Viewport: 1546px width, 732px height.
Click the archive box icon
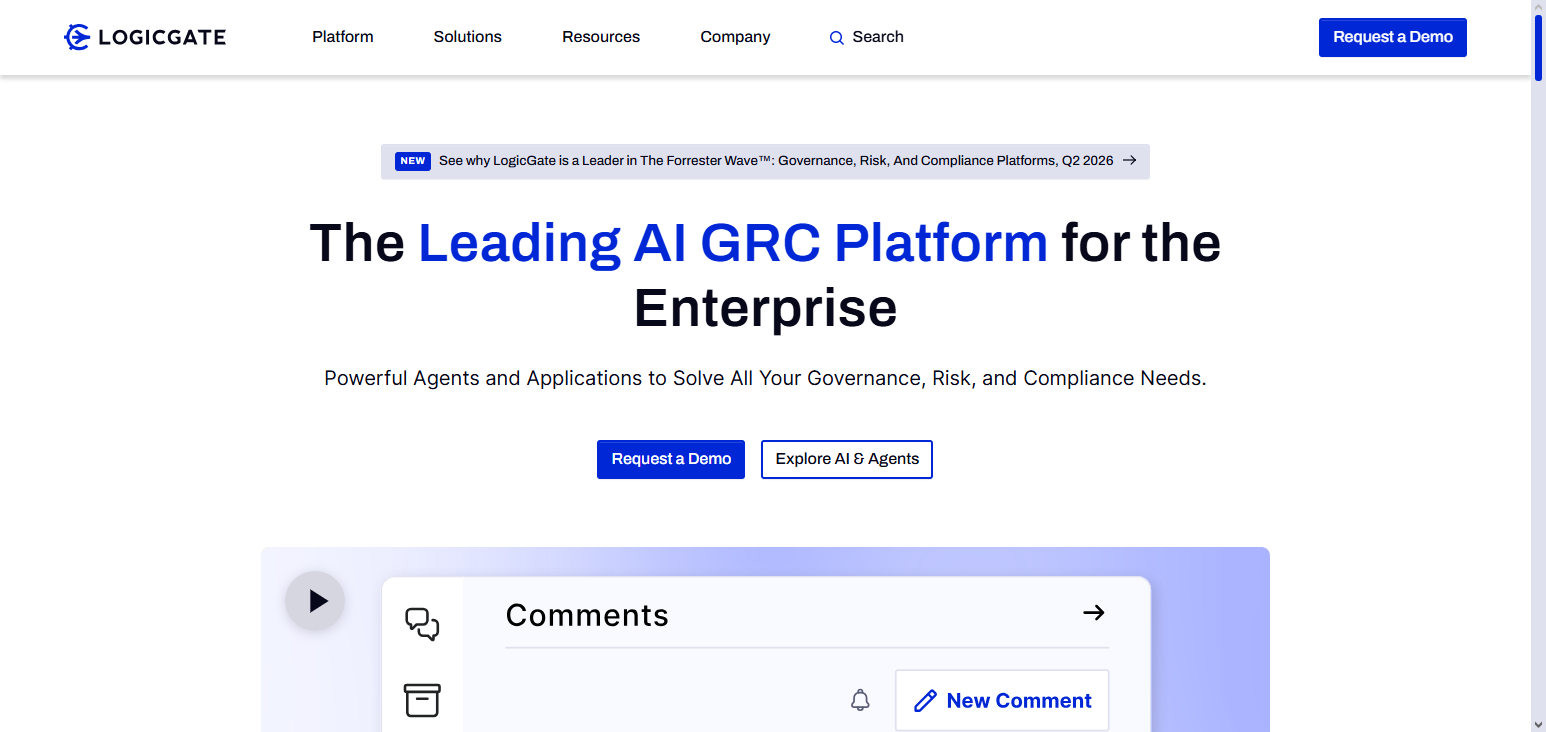pos(422,700)
